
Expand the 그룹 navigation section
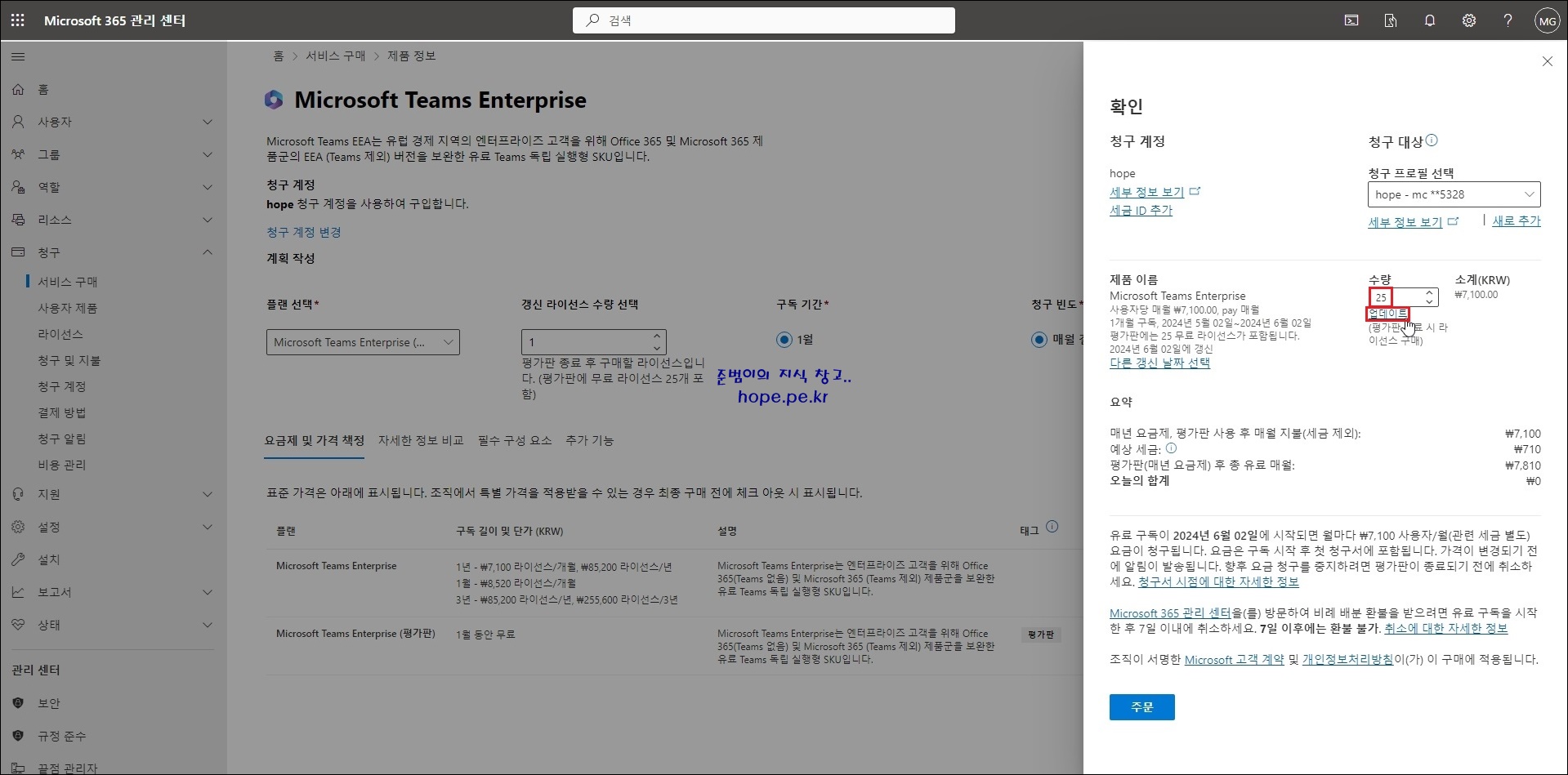[208, 154]
